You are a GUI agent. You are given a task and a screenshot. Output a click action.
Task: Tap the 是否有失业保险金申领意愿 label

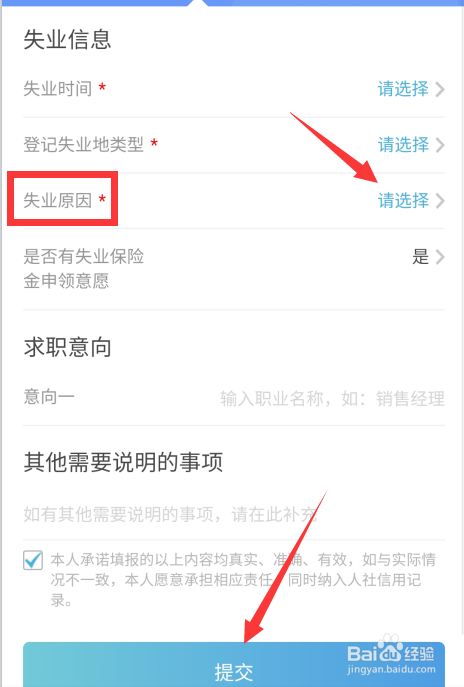(83, 269)
